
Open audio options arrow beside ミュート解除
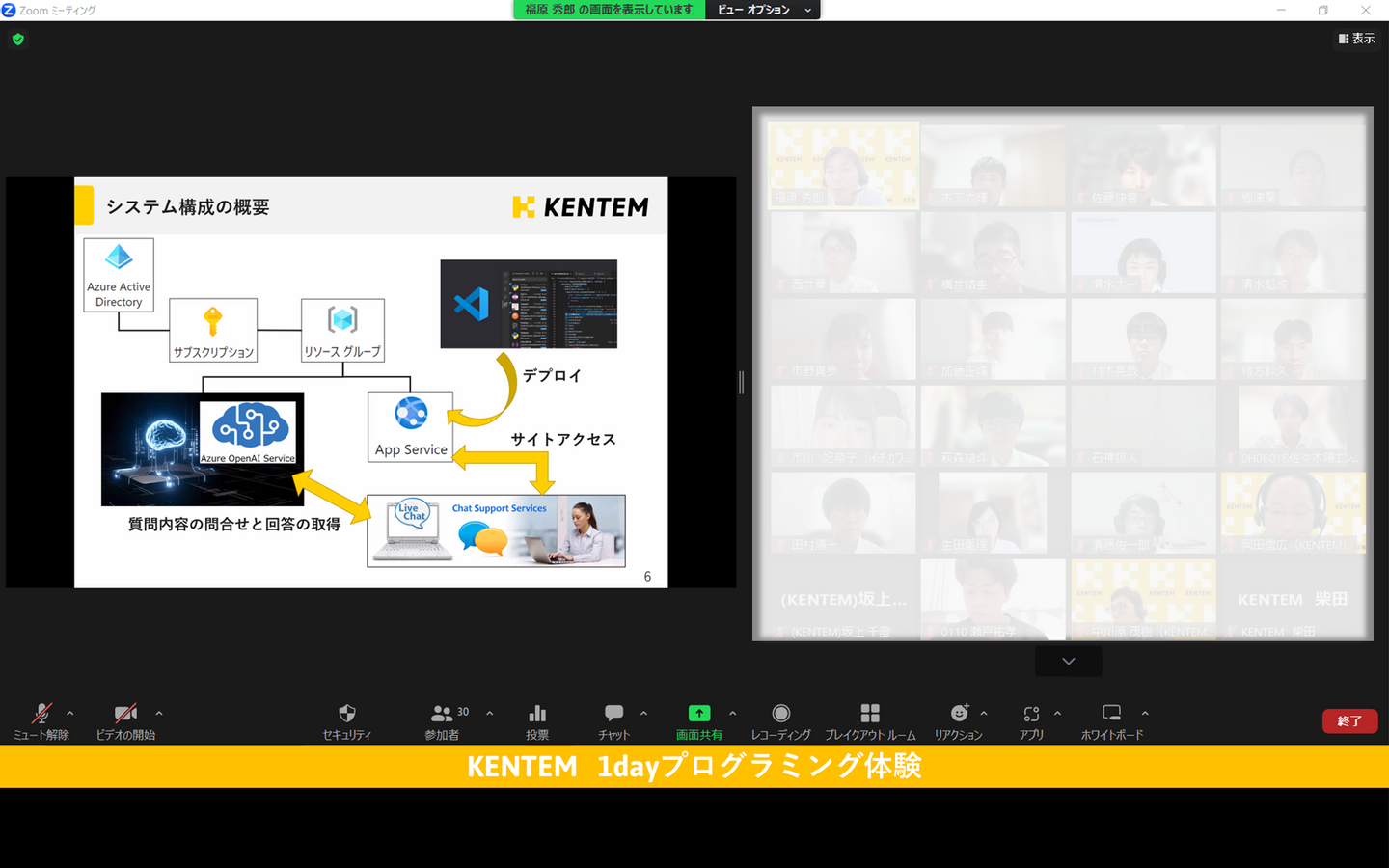pyautogui.click(x=70, y=714)
